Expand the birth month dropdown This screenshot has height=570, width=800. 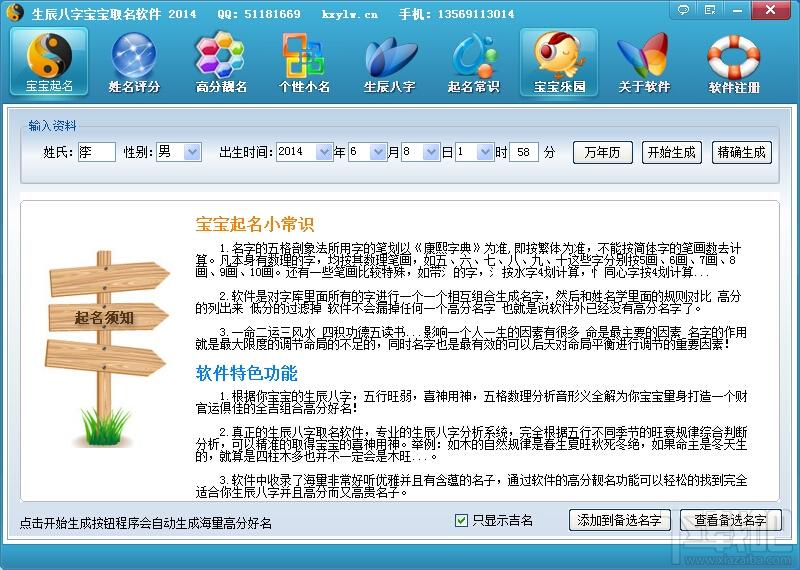coord(378,152)
